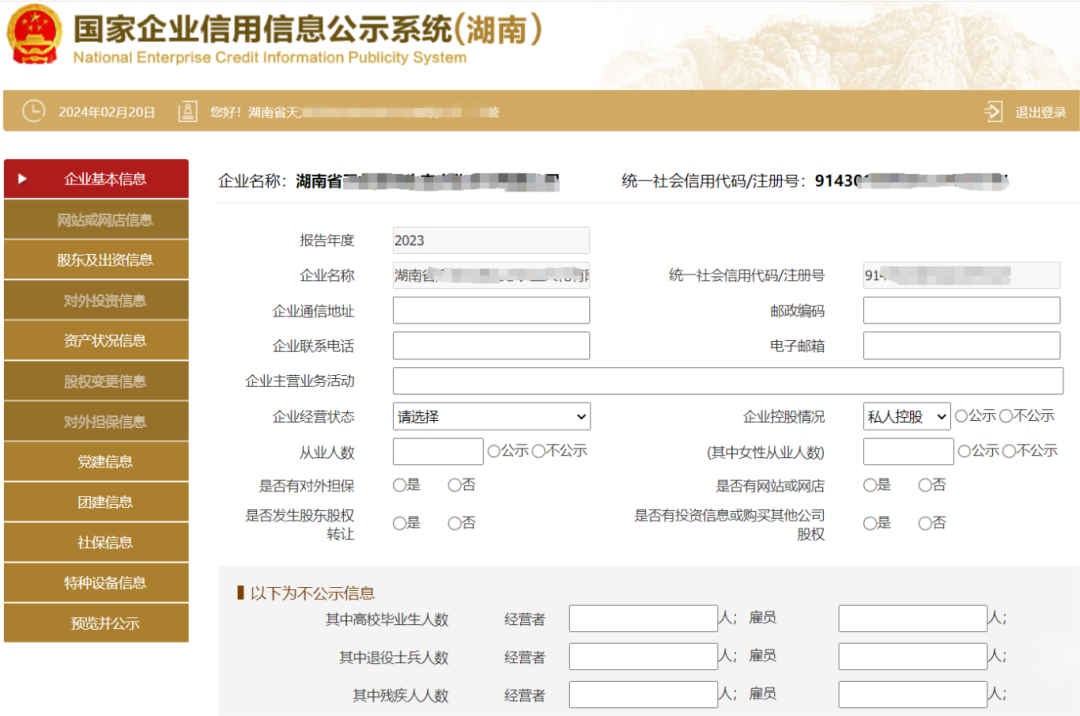Select 否 for 是否有投资信息或购买其他公司股权
The image size is (1080, 716).
pyautogui.click(x=925, y=524)
